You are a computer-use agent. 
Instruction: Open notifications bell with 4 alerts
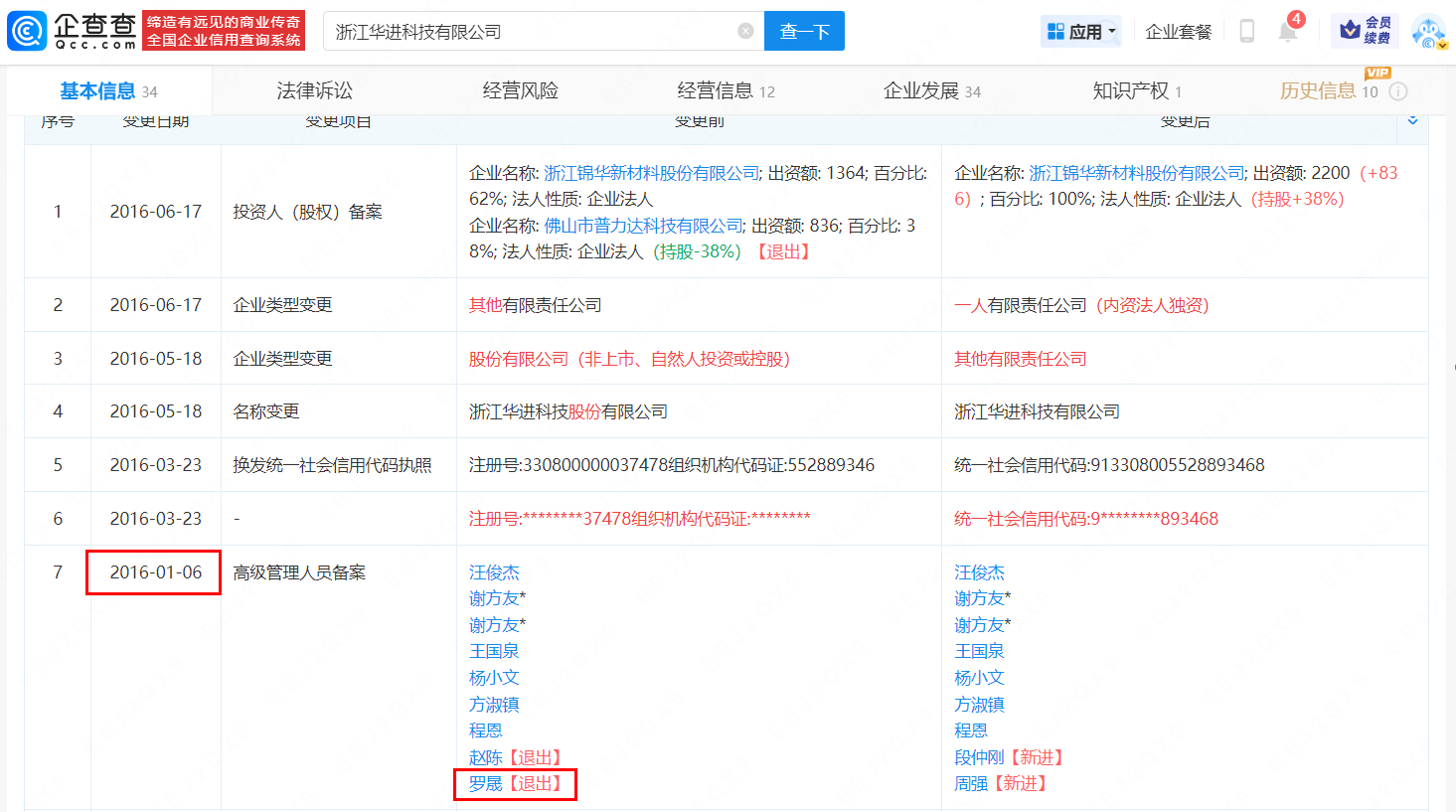(1288, 32)
